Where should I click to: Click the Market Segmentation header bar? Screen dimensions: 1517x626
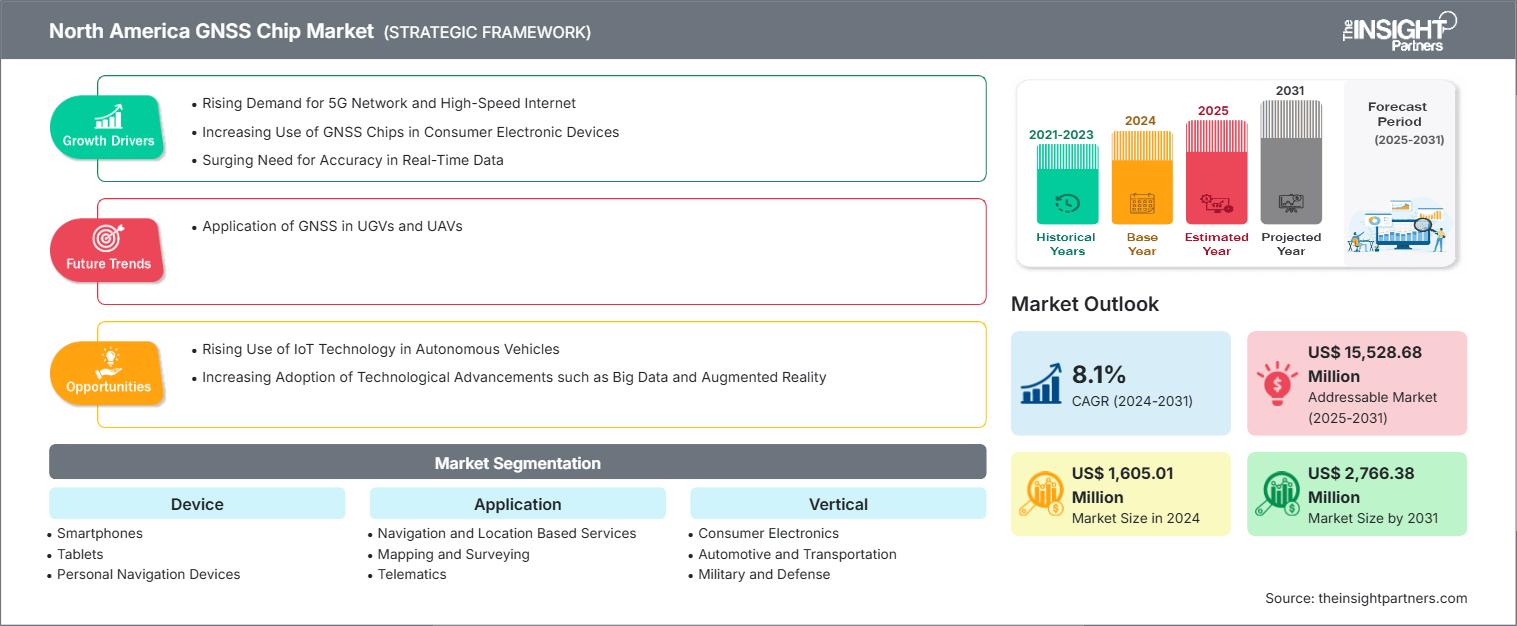coord(517,462)
